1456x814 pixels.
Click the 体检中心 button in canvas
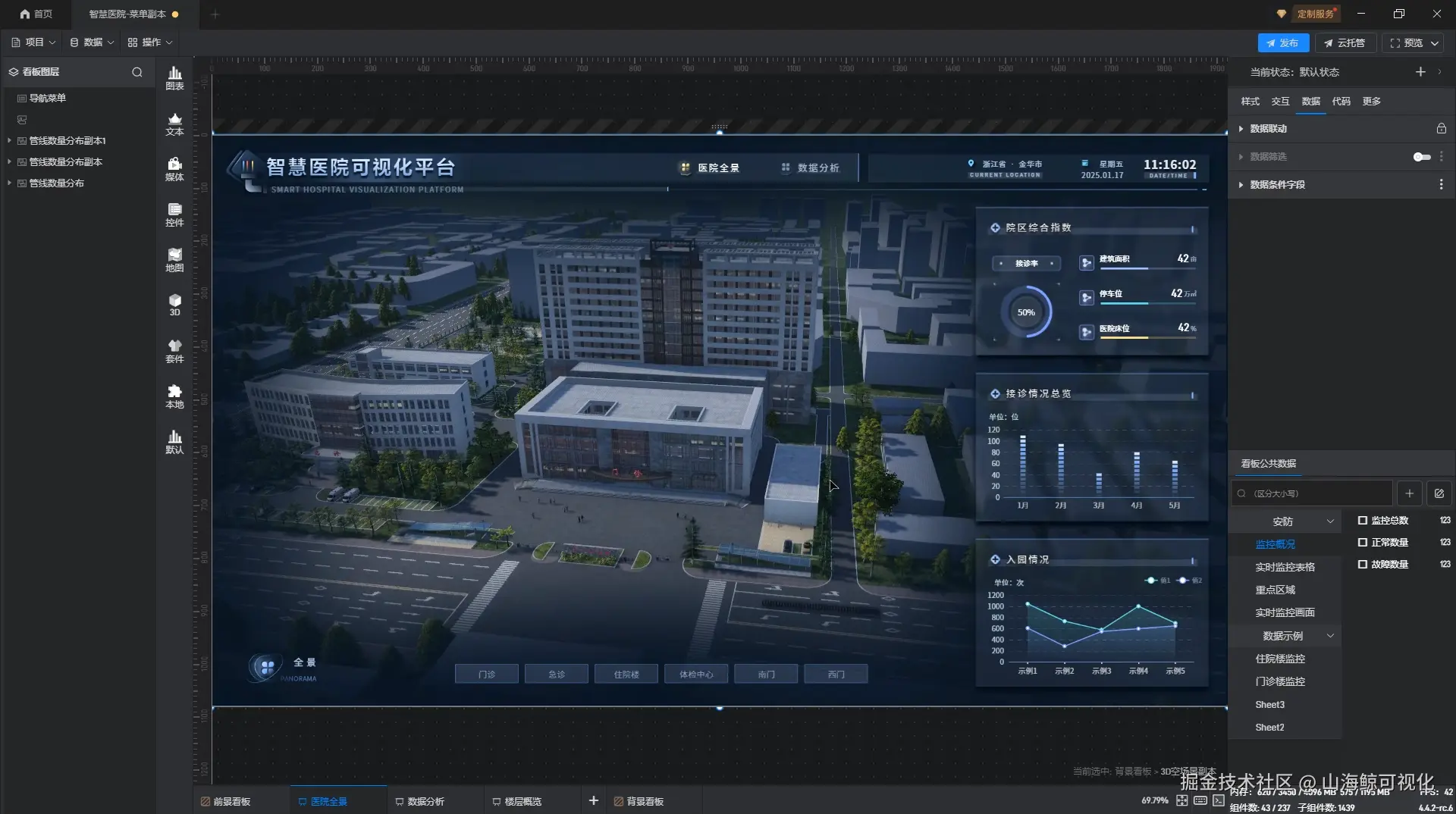[x=696, y=674]
